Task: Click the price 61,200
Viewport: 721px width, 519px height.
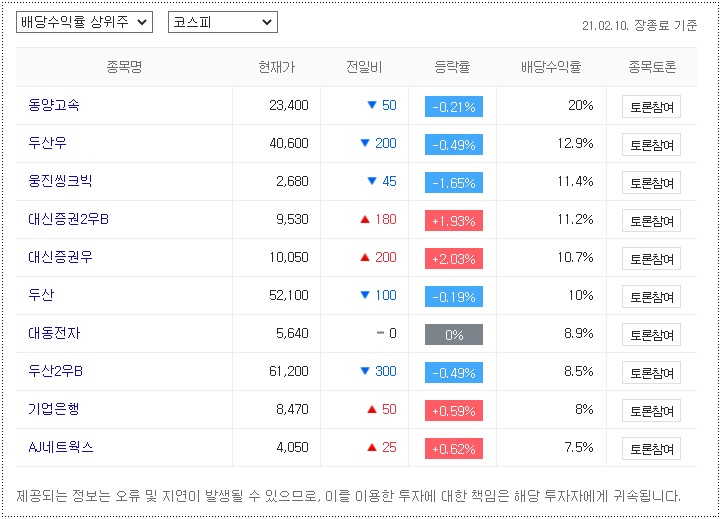Action: click(x=289, y=371)
